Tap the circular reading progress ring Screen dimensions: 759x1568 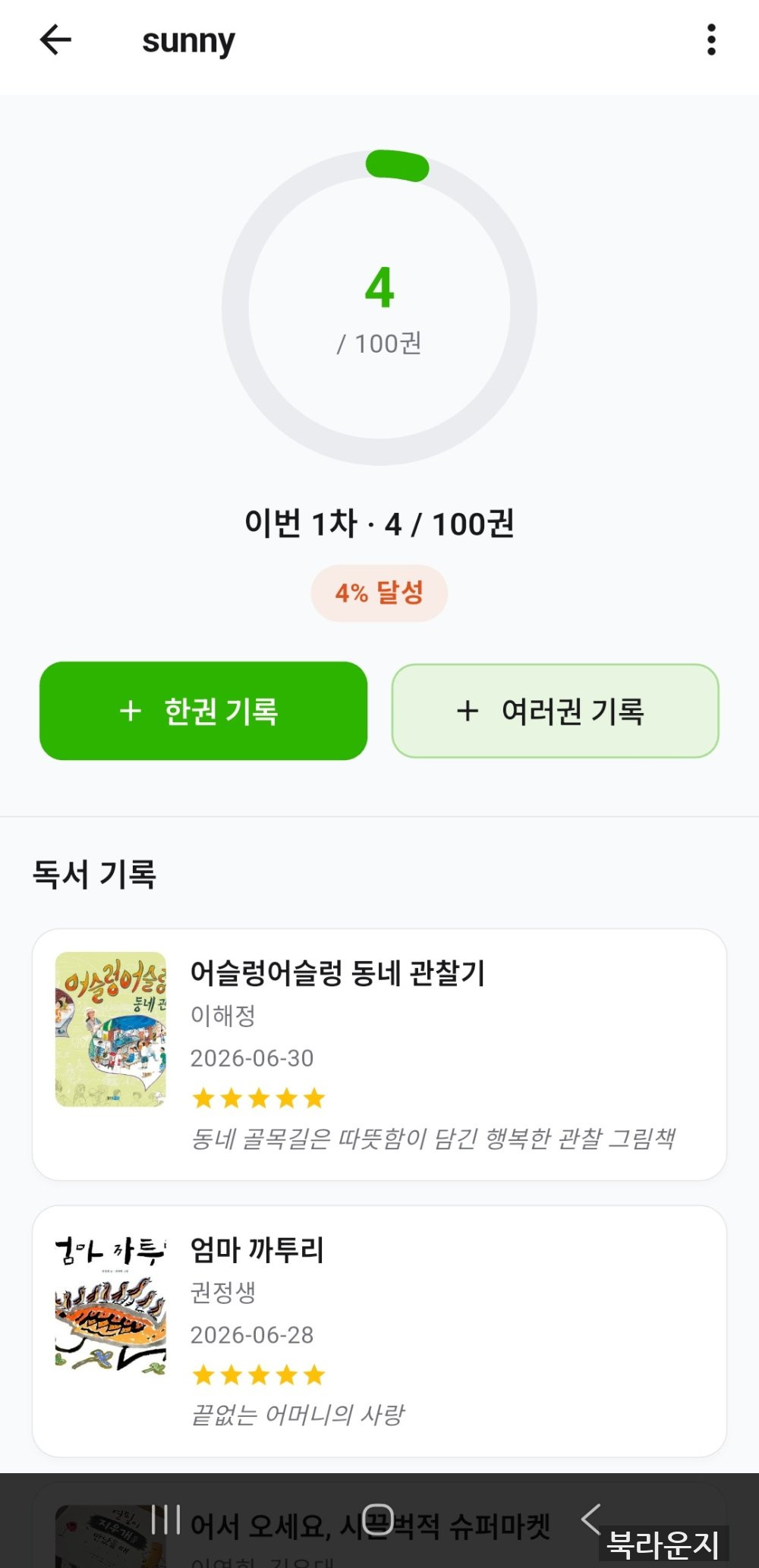pos(379,307)
